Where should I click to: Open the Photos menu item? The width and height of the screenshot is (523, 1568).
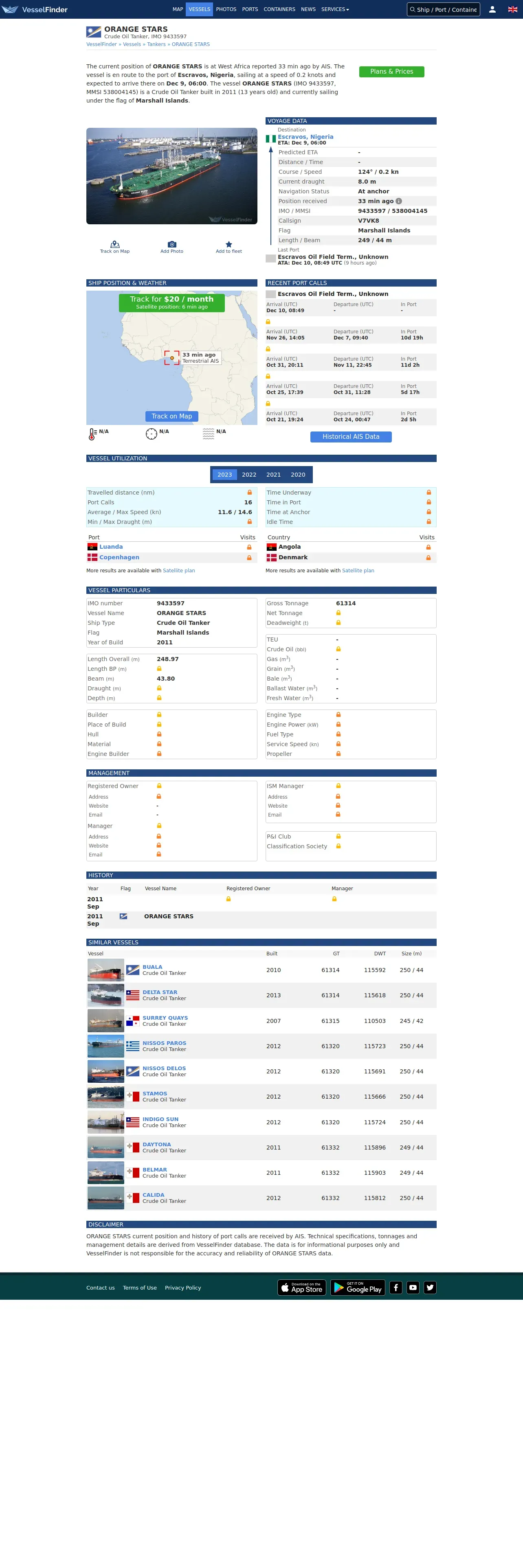(226, 9)
